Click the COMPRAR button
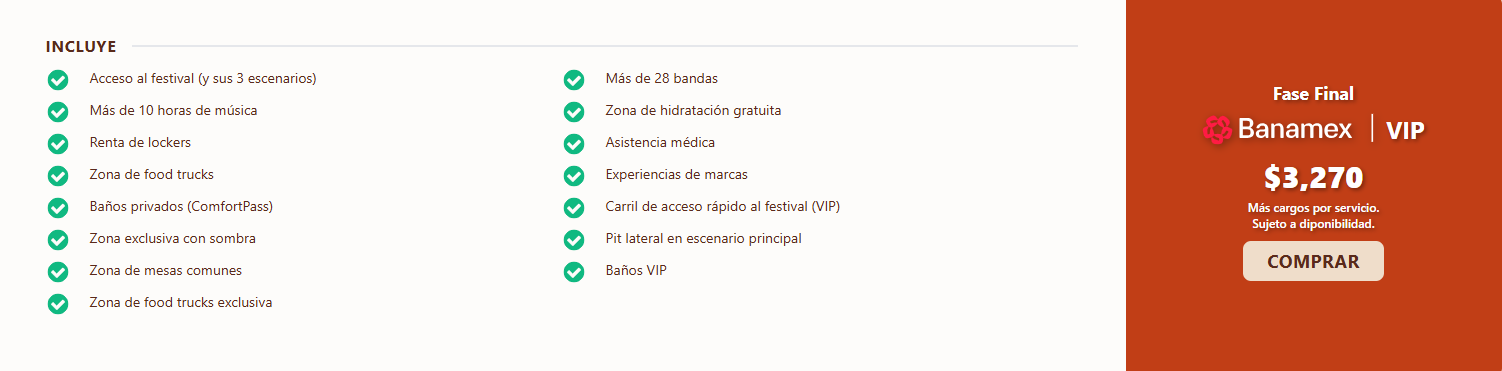The width and height of the screenshot is (1502, 371). 1313,261
